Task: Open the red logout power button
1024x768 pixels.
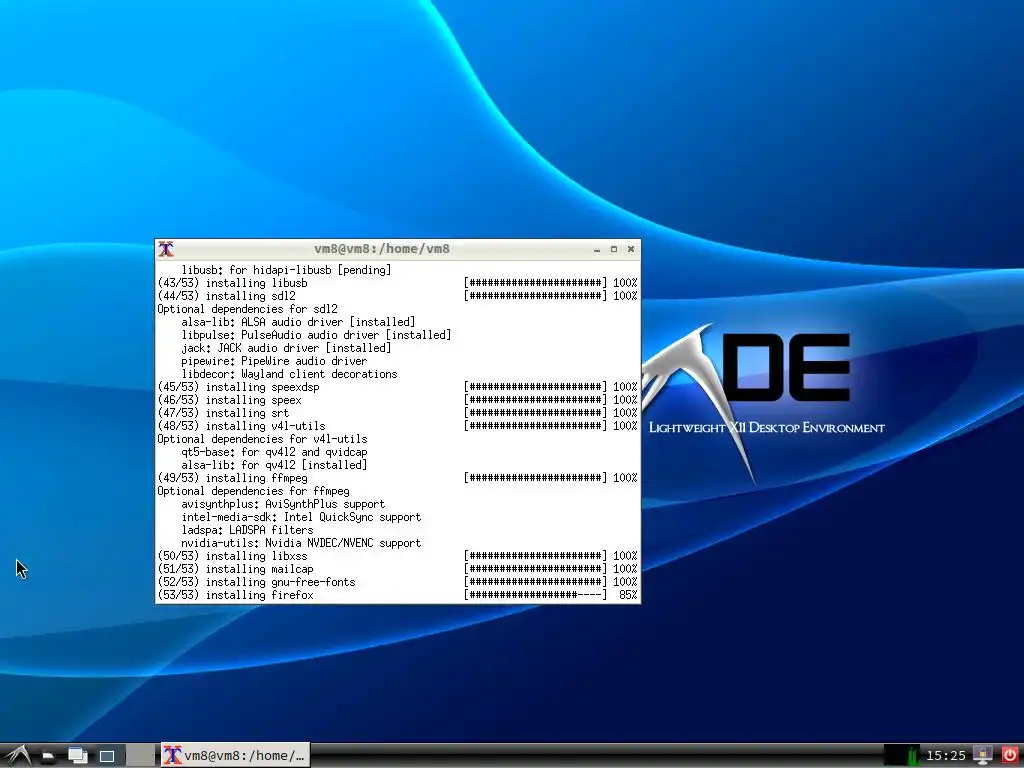Action: click(1010, 756)
